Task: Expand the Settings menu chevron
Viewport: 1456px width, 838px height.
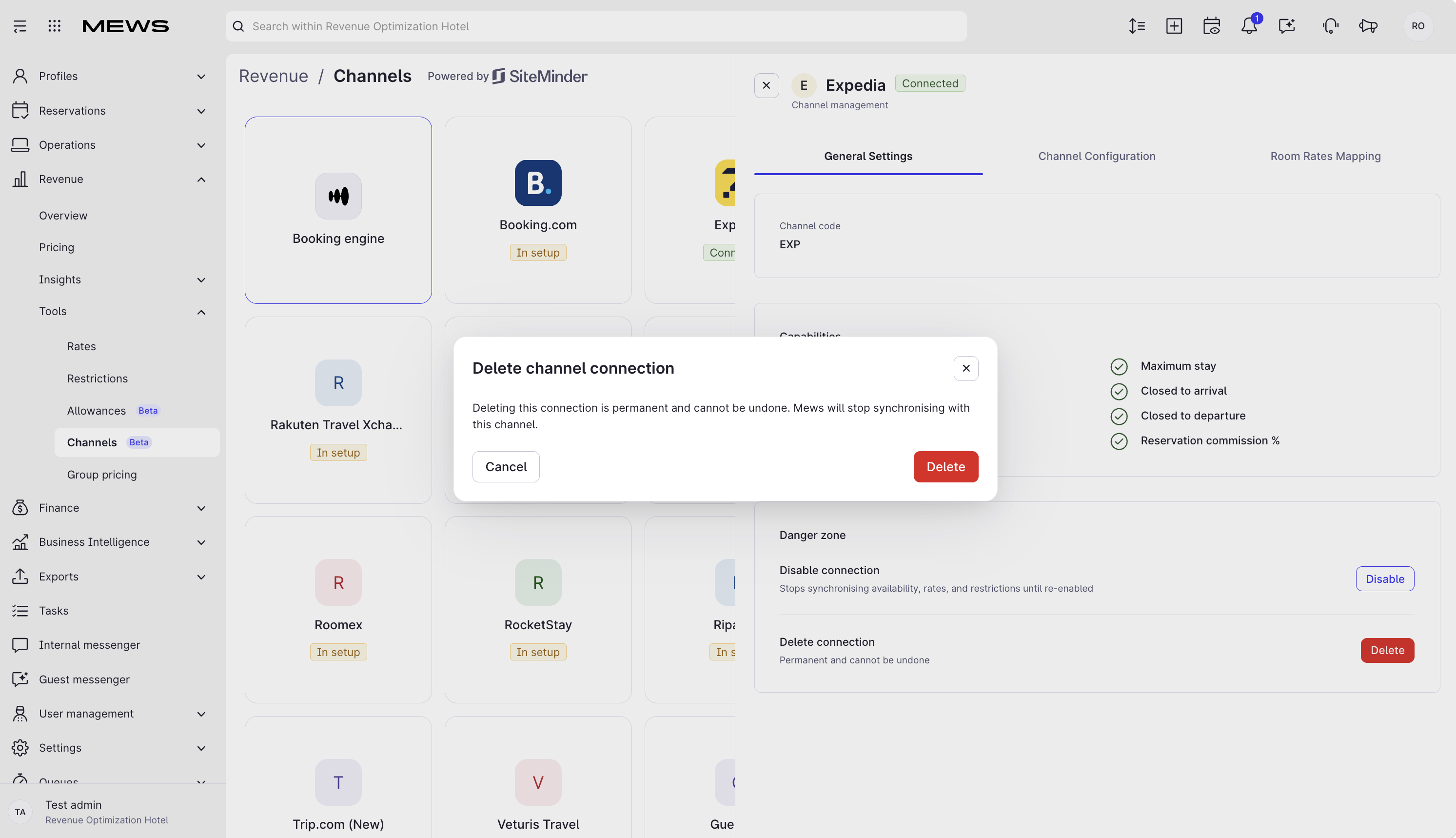Action: click(x=201, y=748)
